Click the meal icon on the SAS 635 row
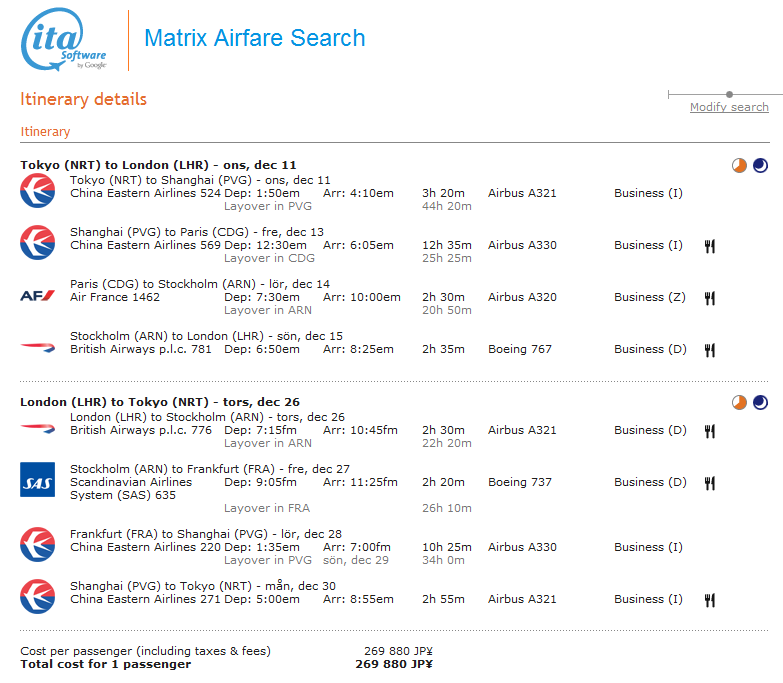The height and width of the screenshot is (683, 783). (710, 483)
